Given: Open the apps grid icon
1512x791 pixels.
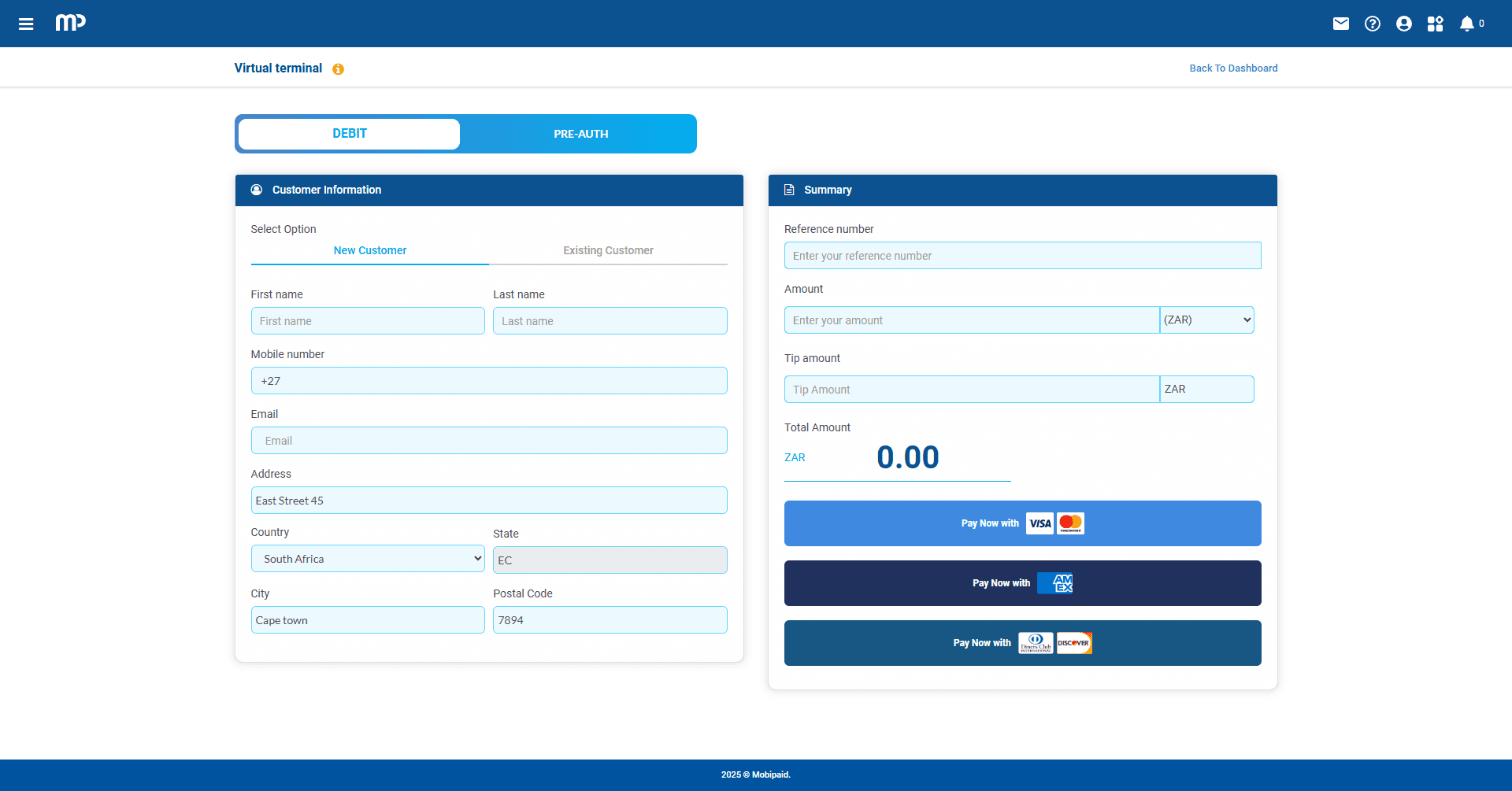Looking at the screenshot, I should pyautogui.click(x=1435, y=24).
